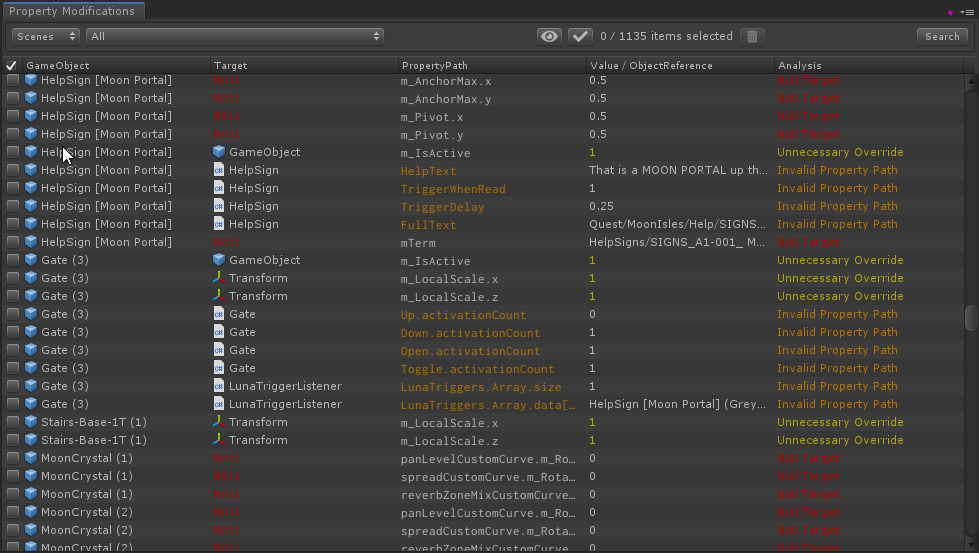Click the Transform icon for m_LocalScale.x of Gate (3)
Image resolution: width=979 pixels, height=553 pixels.
click(219, 278)
